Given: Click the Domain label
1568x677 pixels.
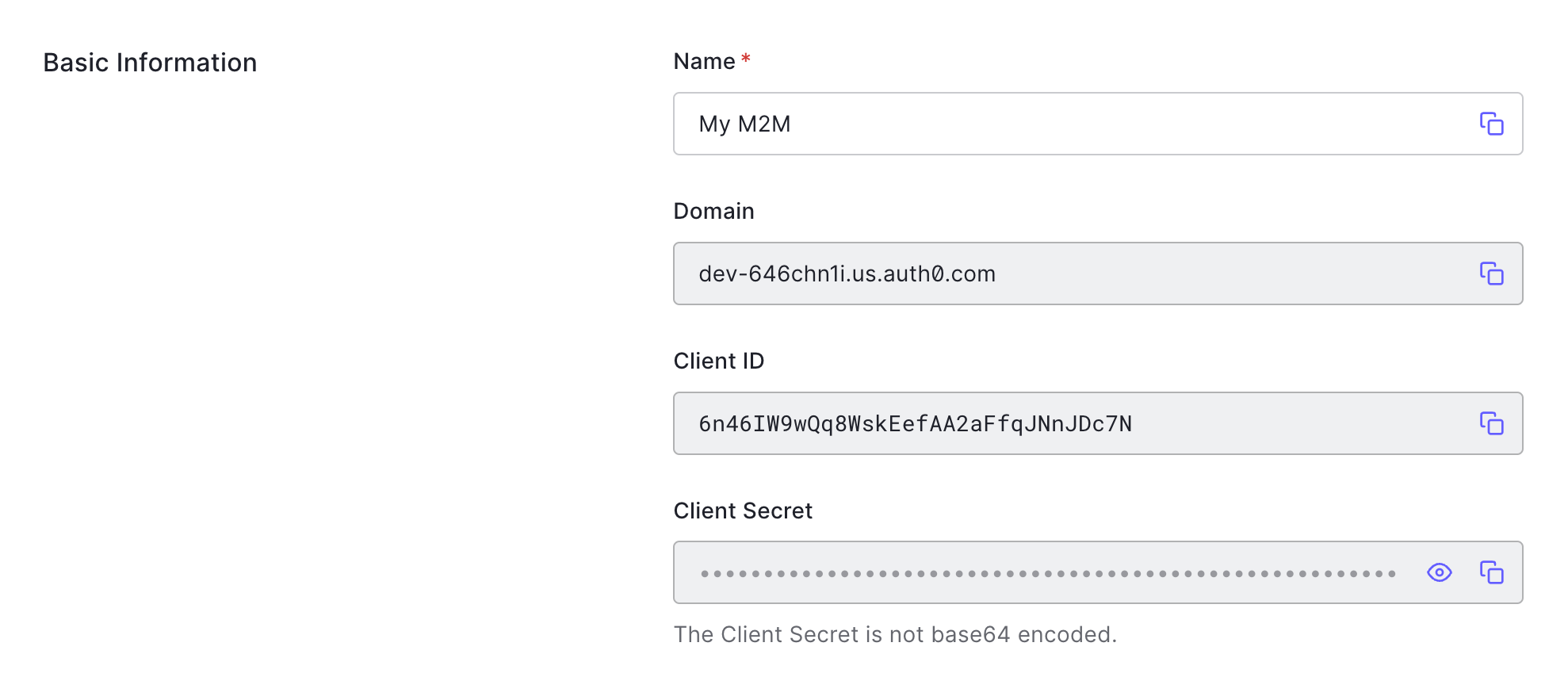Looking at the screenshot, I should click(x=713, y=211).
